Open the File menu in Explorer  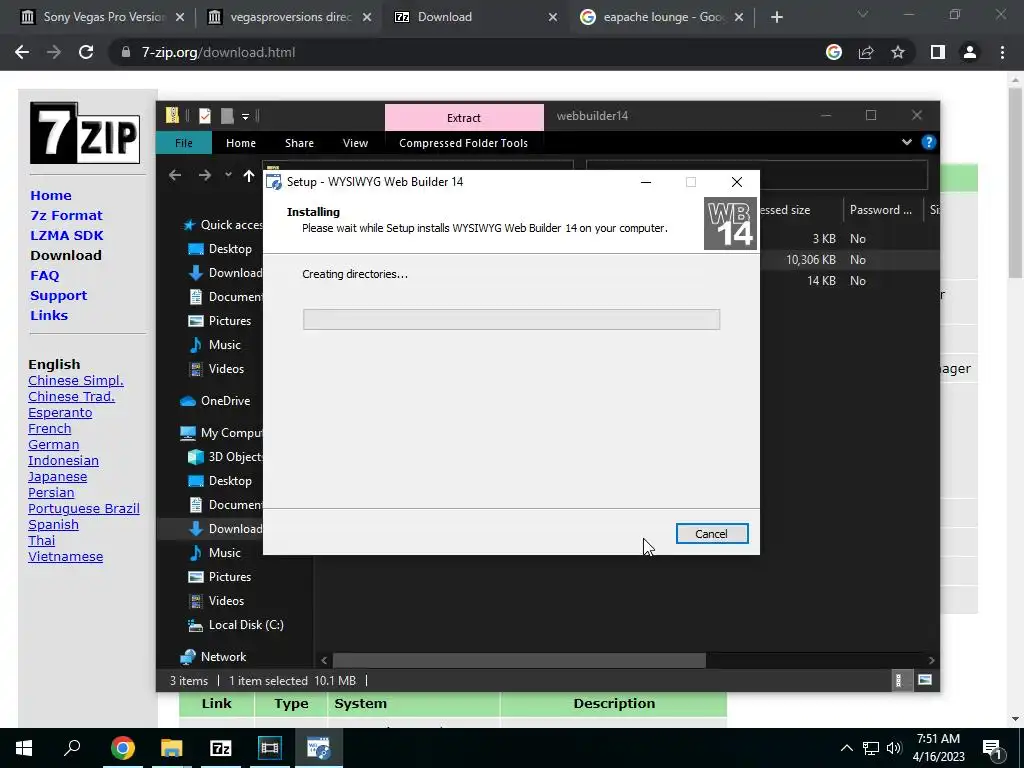click(x=184, y=143)
